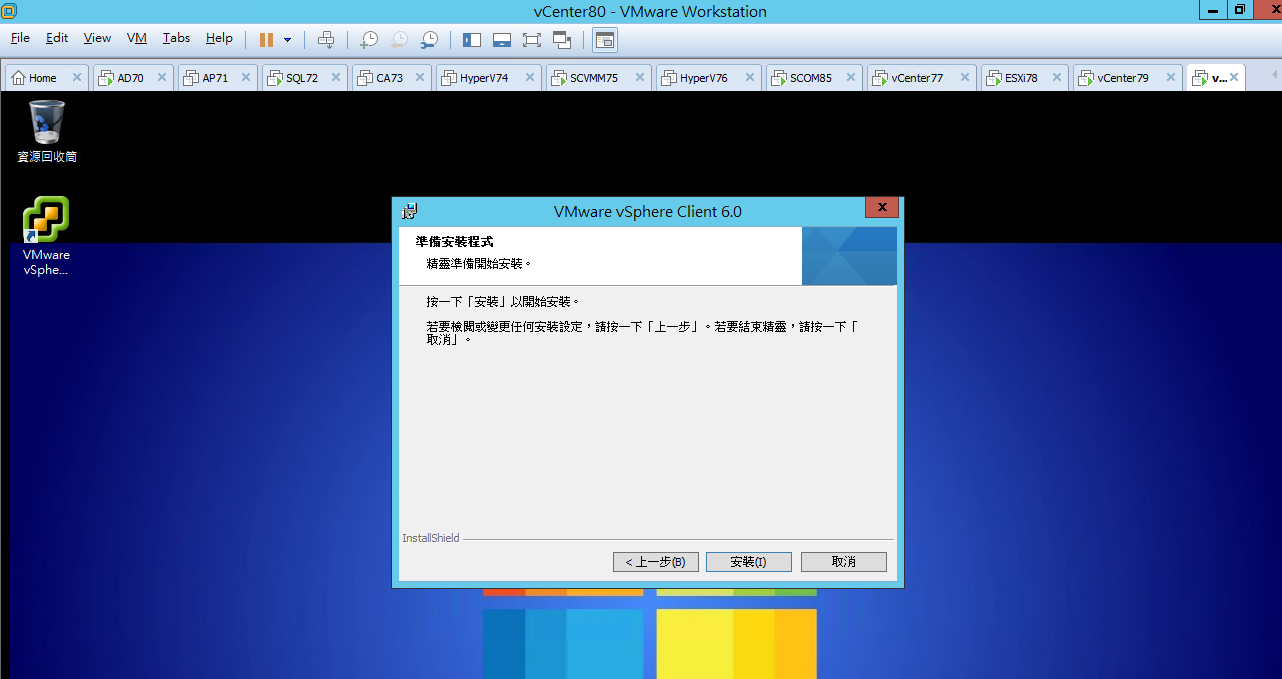Enter full screen mode icon
Screen dimensions: 1282x679
coord(532,40)
